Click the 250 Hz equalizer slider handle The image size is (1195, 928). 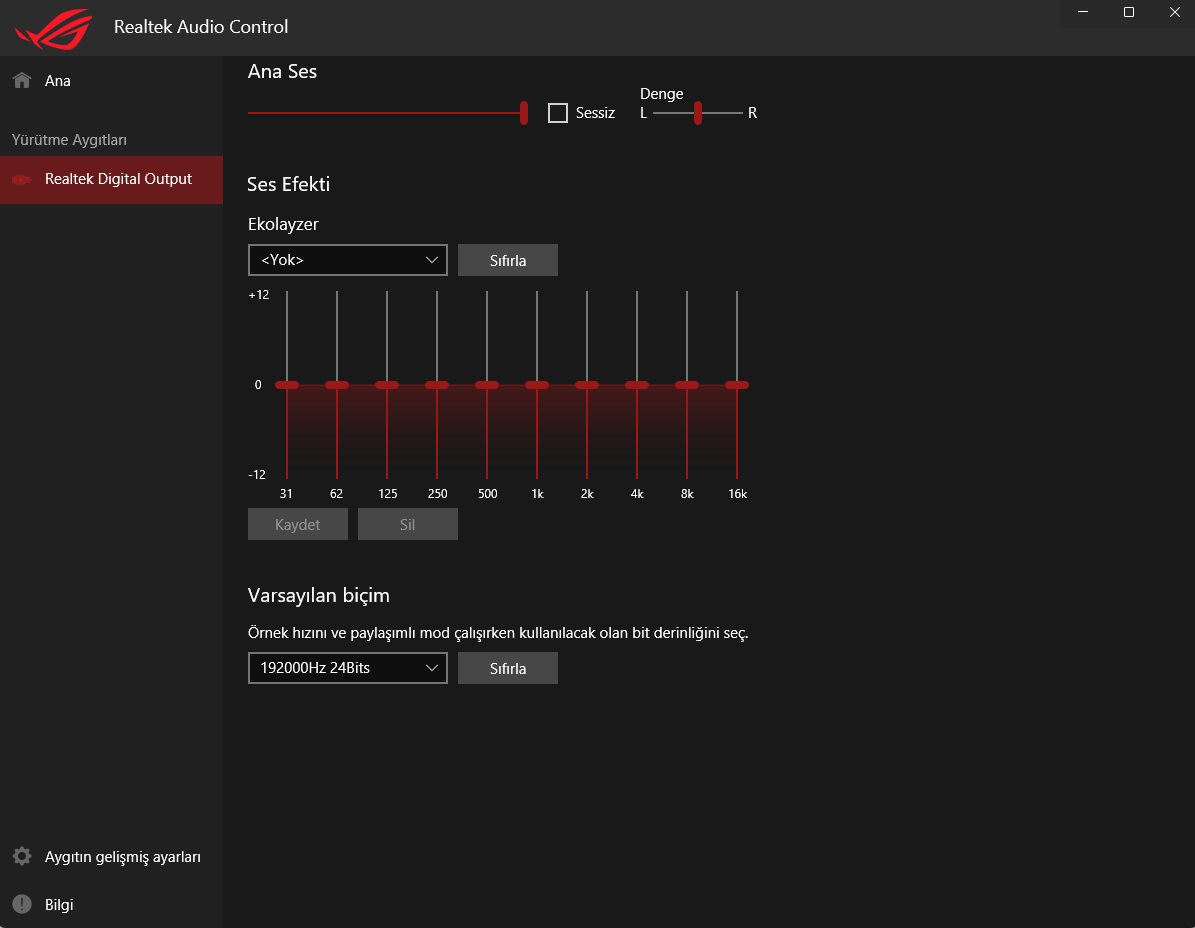437,385
